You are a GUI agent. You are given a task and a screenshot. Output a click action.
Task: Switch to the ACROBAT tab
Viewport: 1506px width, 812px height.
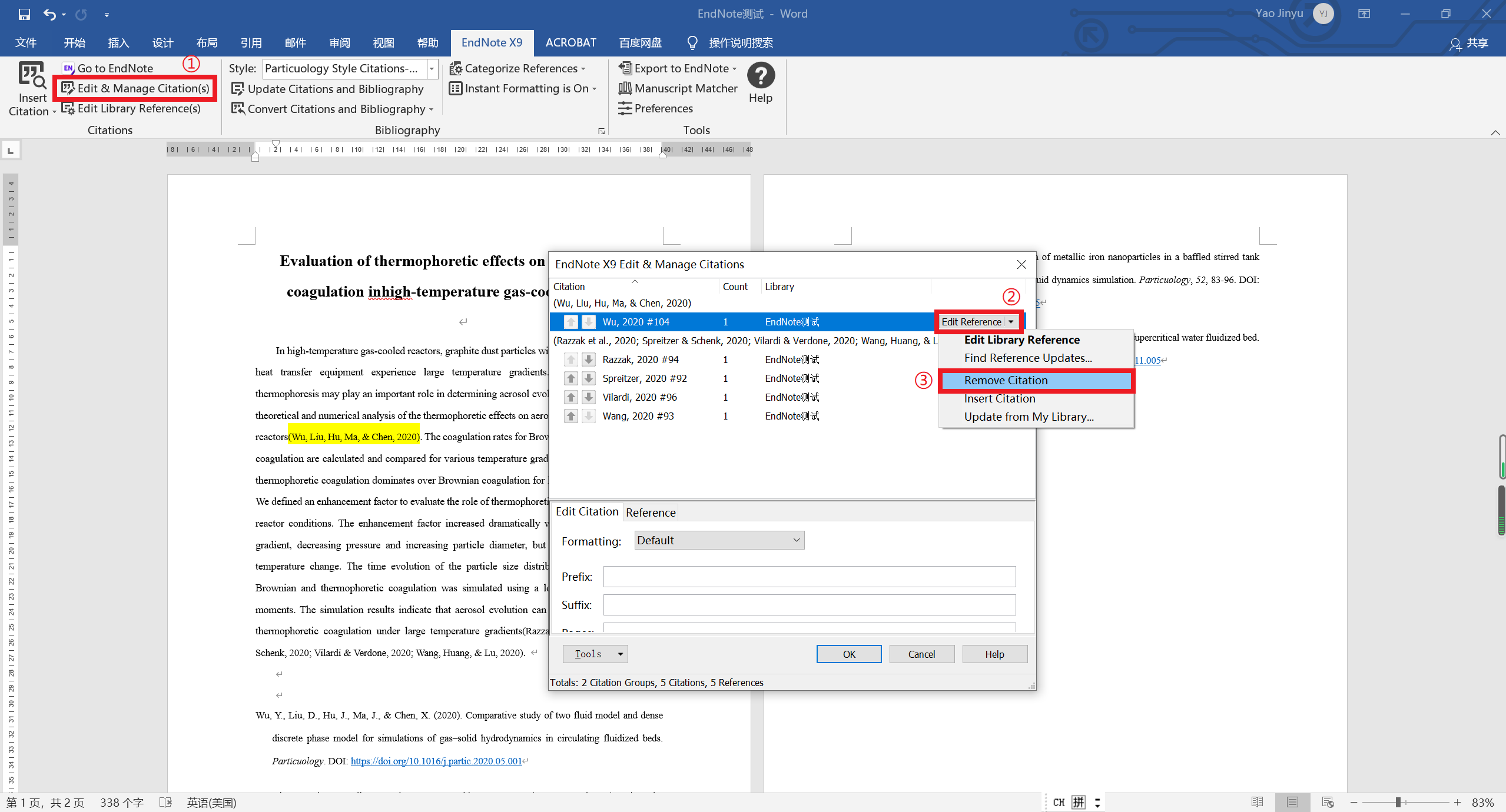coord(570,43)
